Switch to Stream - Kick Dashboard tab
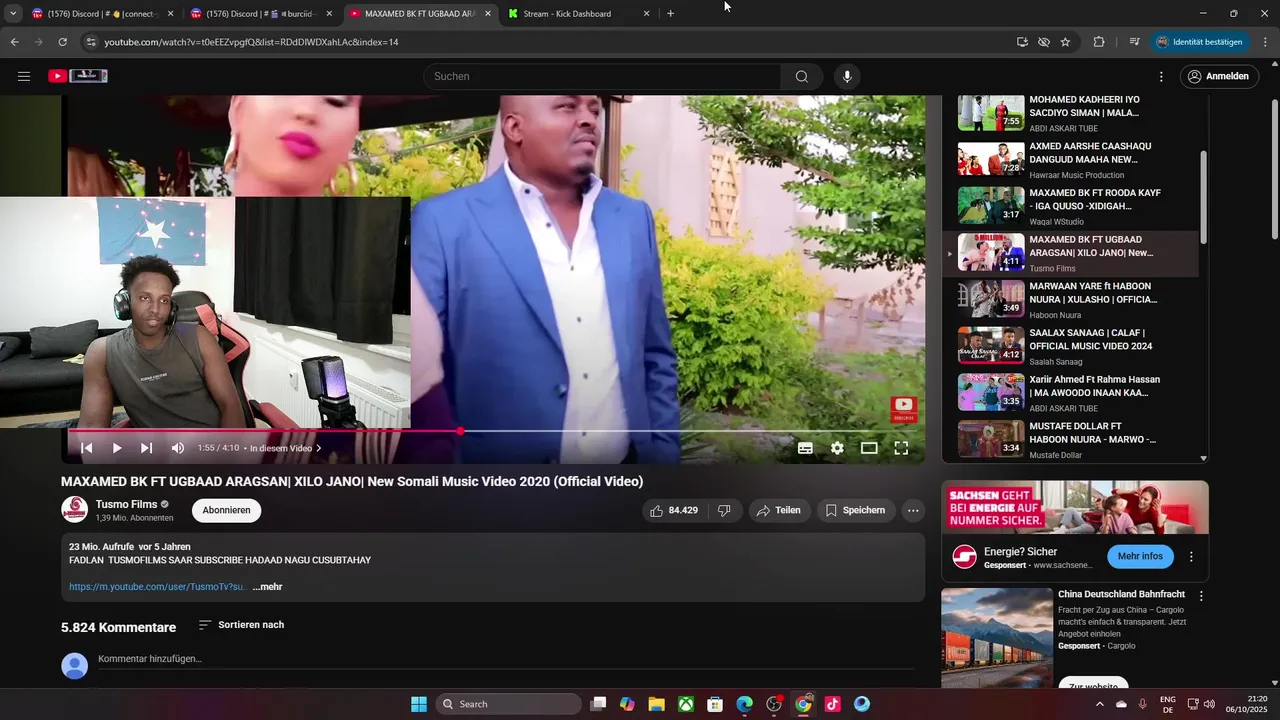 click(x=579, y=14)
